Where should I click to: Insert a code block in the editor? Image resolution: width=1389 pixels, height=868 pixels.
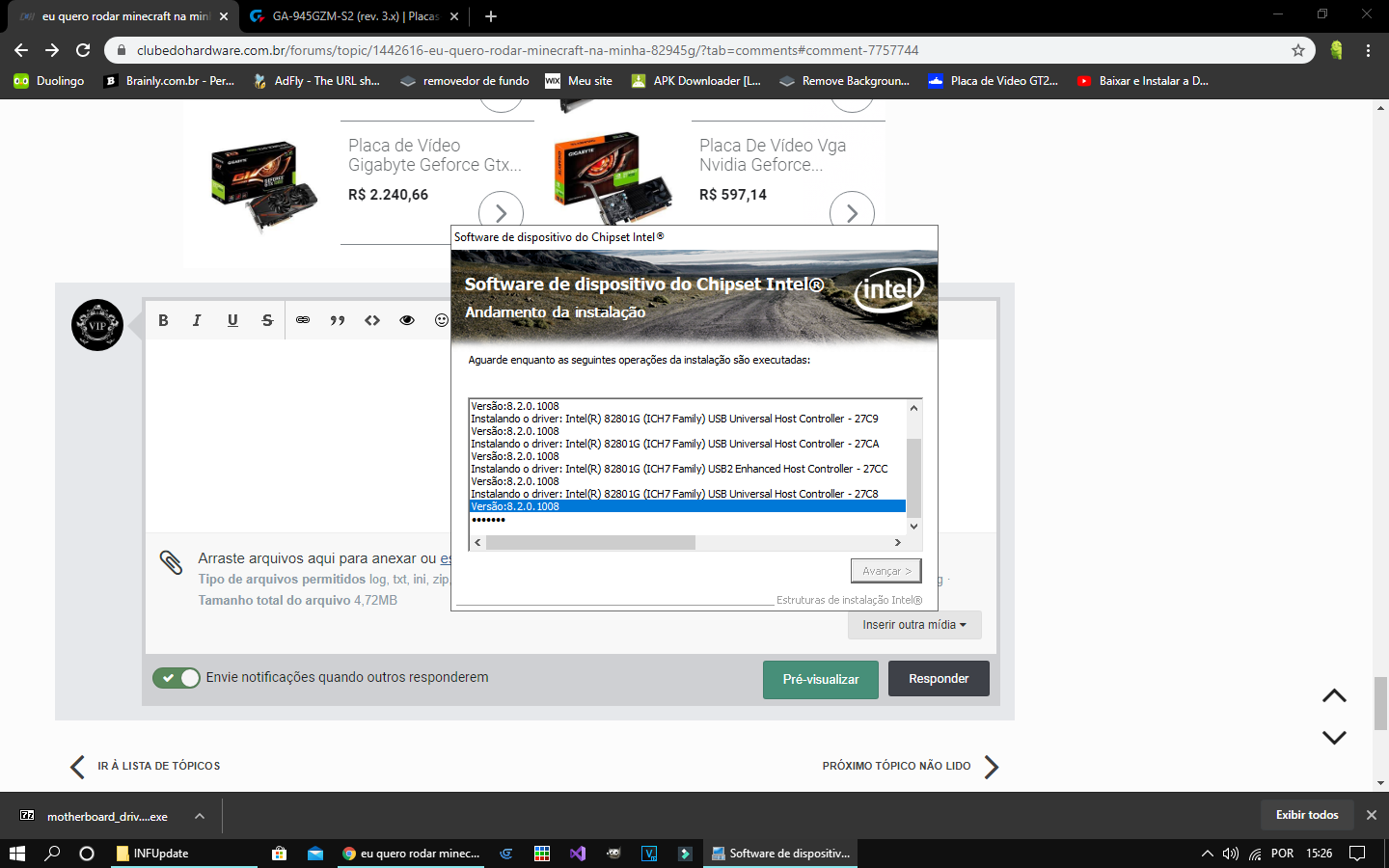click(x=372, y=320)
